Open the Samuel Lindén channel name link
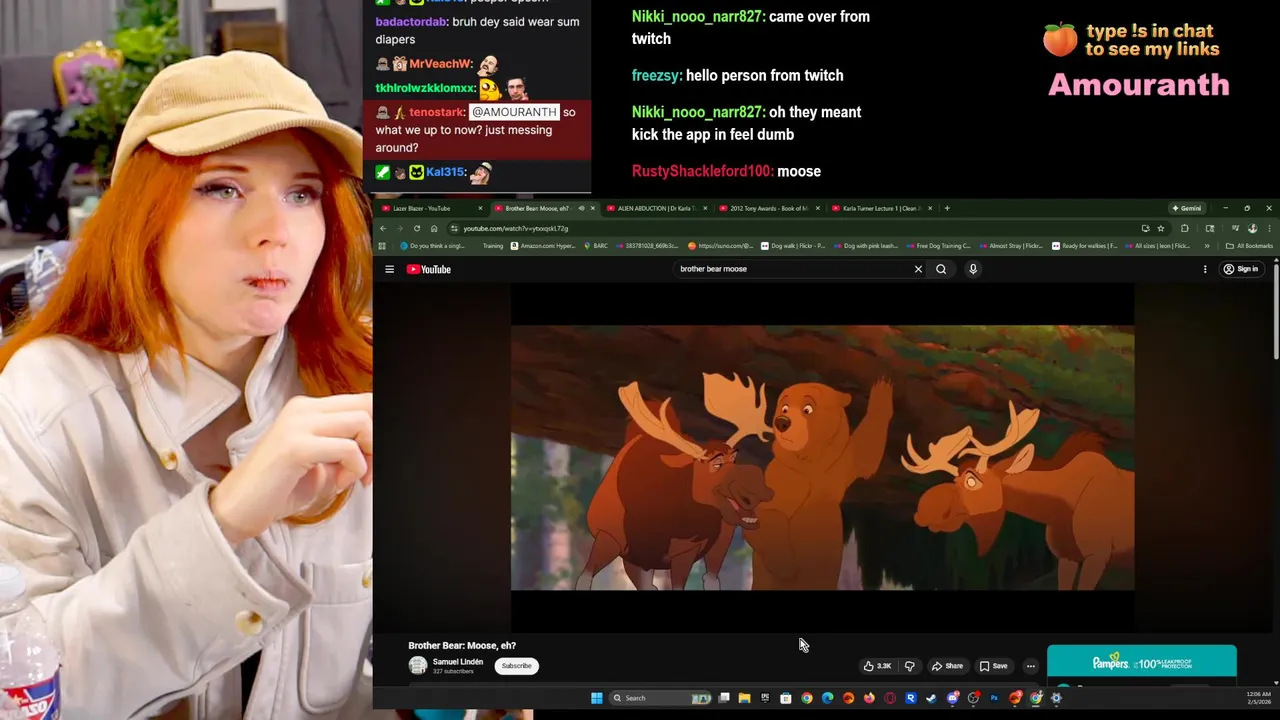The height and width of the screenshot is (720, 1280). coord(458,662)
